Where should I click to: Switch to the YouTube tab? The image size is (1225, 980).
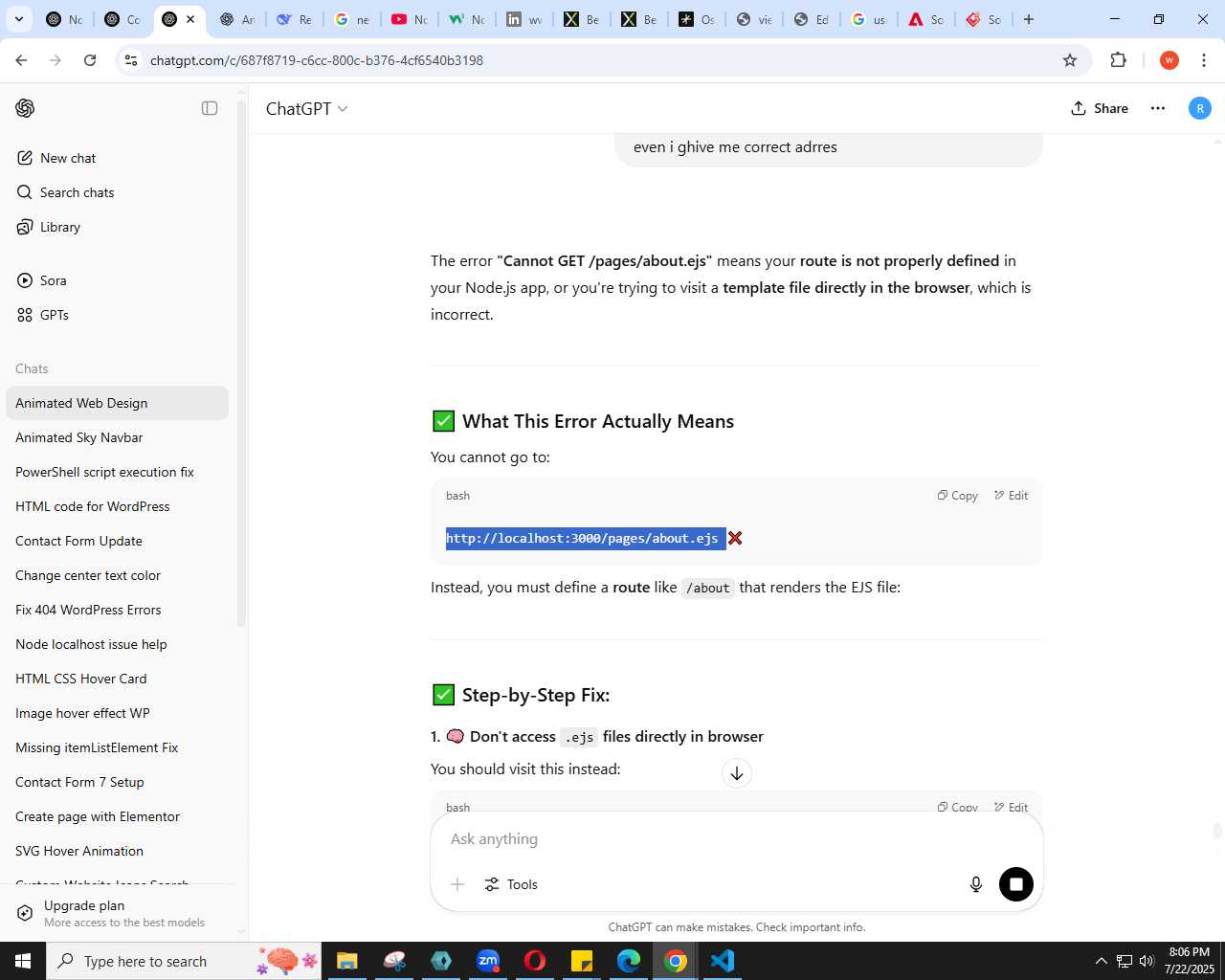[x=410, y=19]
